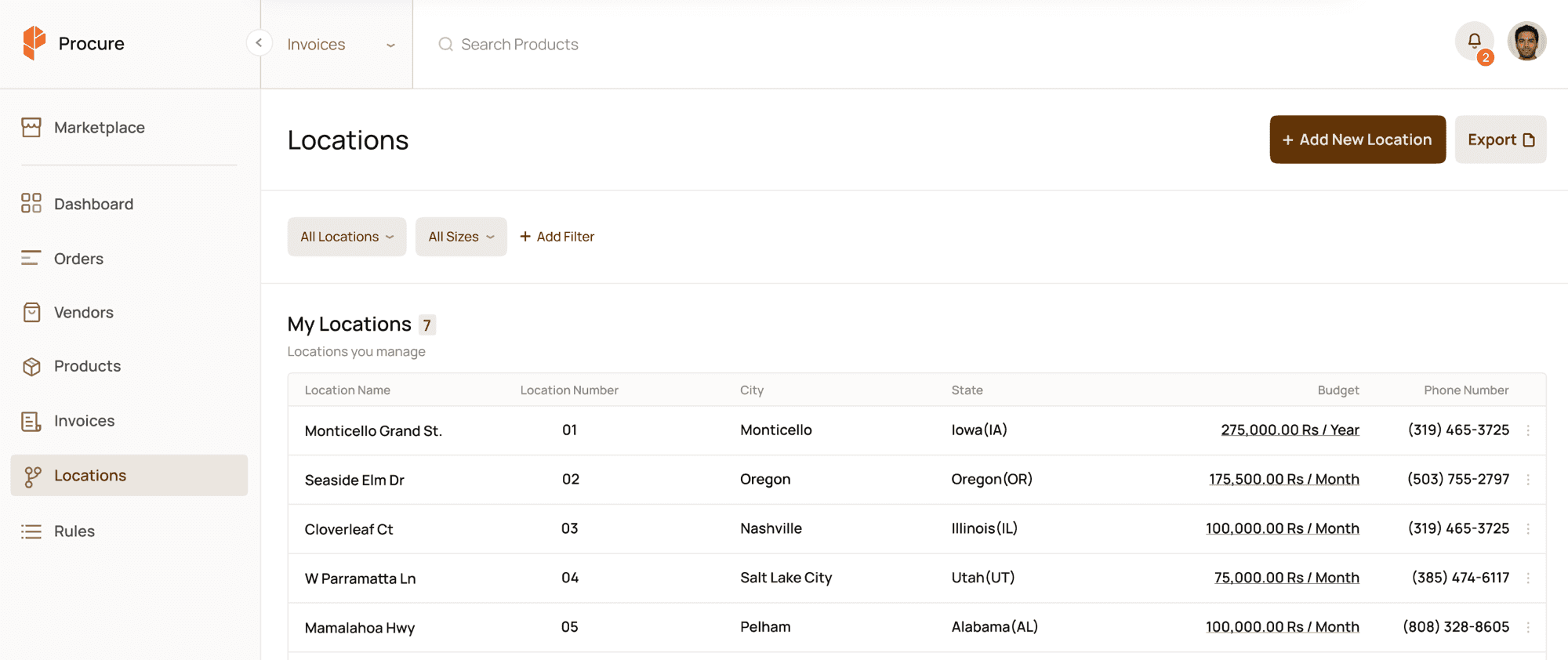
Task: Open the user profile avatar
Action: pos(1526,42)
